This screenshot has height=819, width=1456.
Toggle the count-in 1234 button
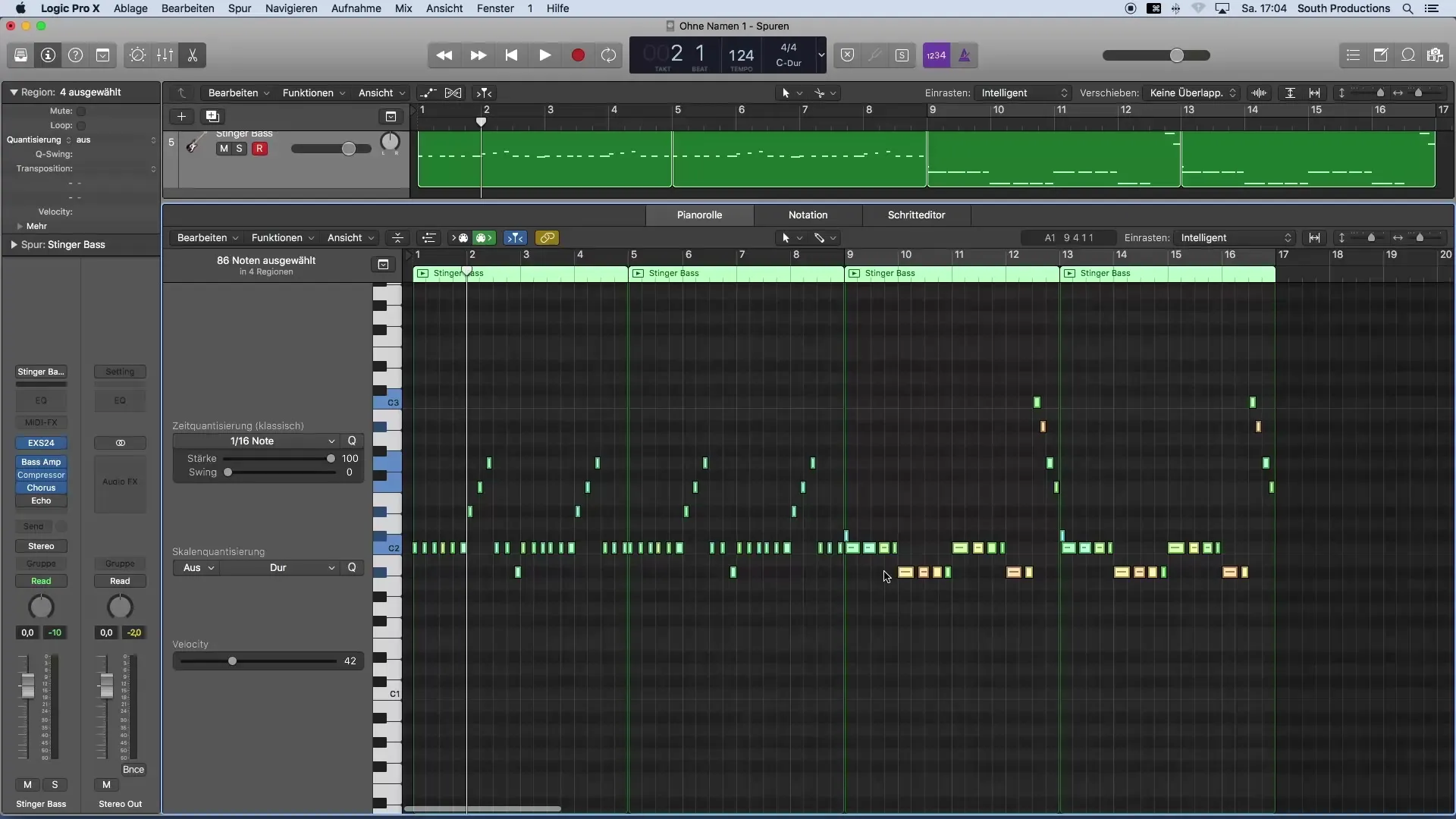[x=937, y=55]
